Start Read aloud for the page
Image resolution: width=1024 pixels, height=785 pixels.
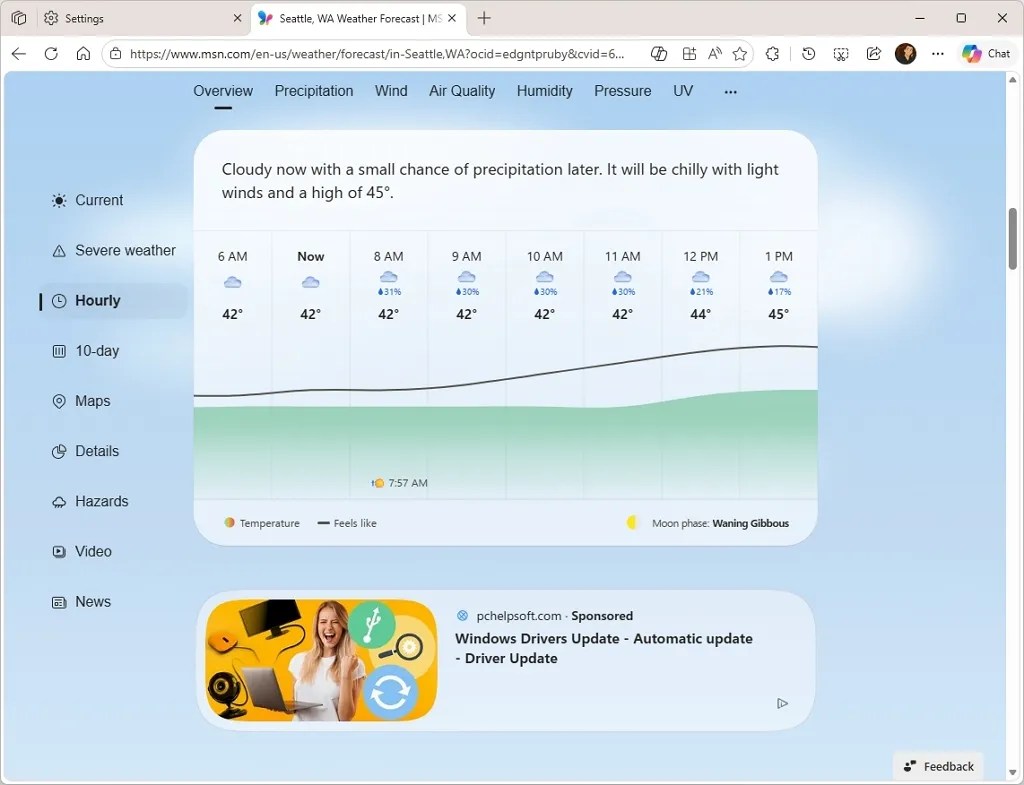pyautogui.click(x=715, y=54)
